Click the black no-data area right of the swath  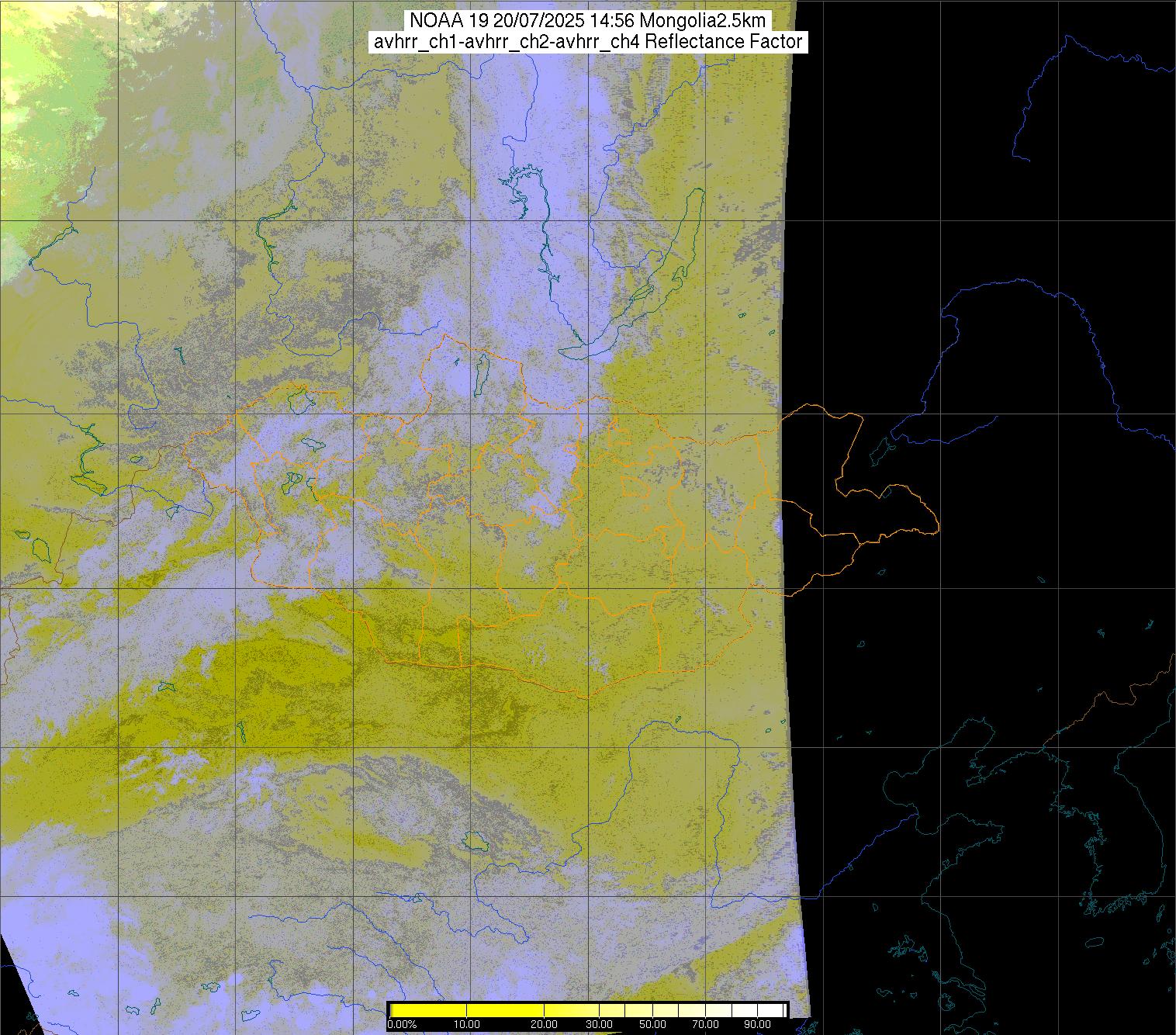[x=970, y=194]
